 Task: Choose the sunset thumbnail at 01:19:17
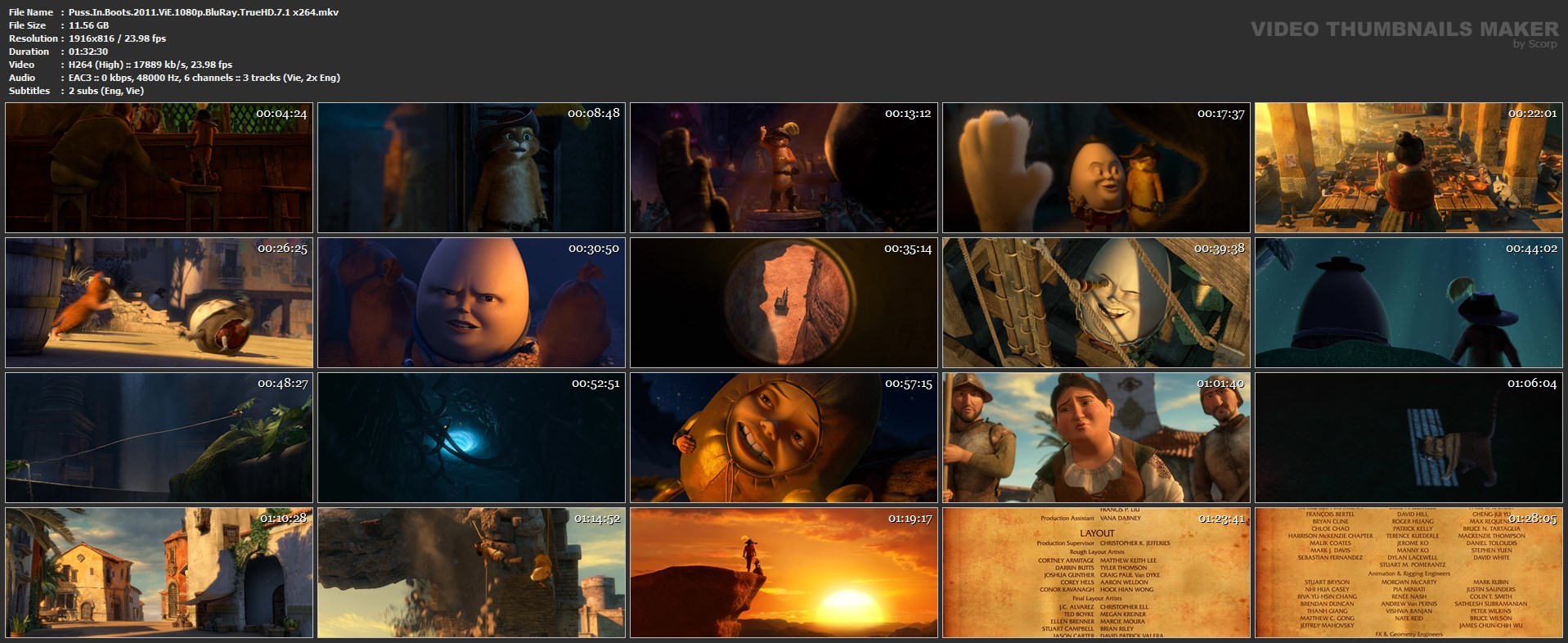point(784,573)
